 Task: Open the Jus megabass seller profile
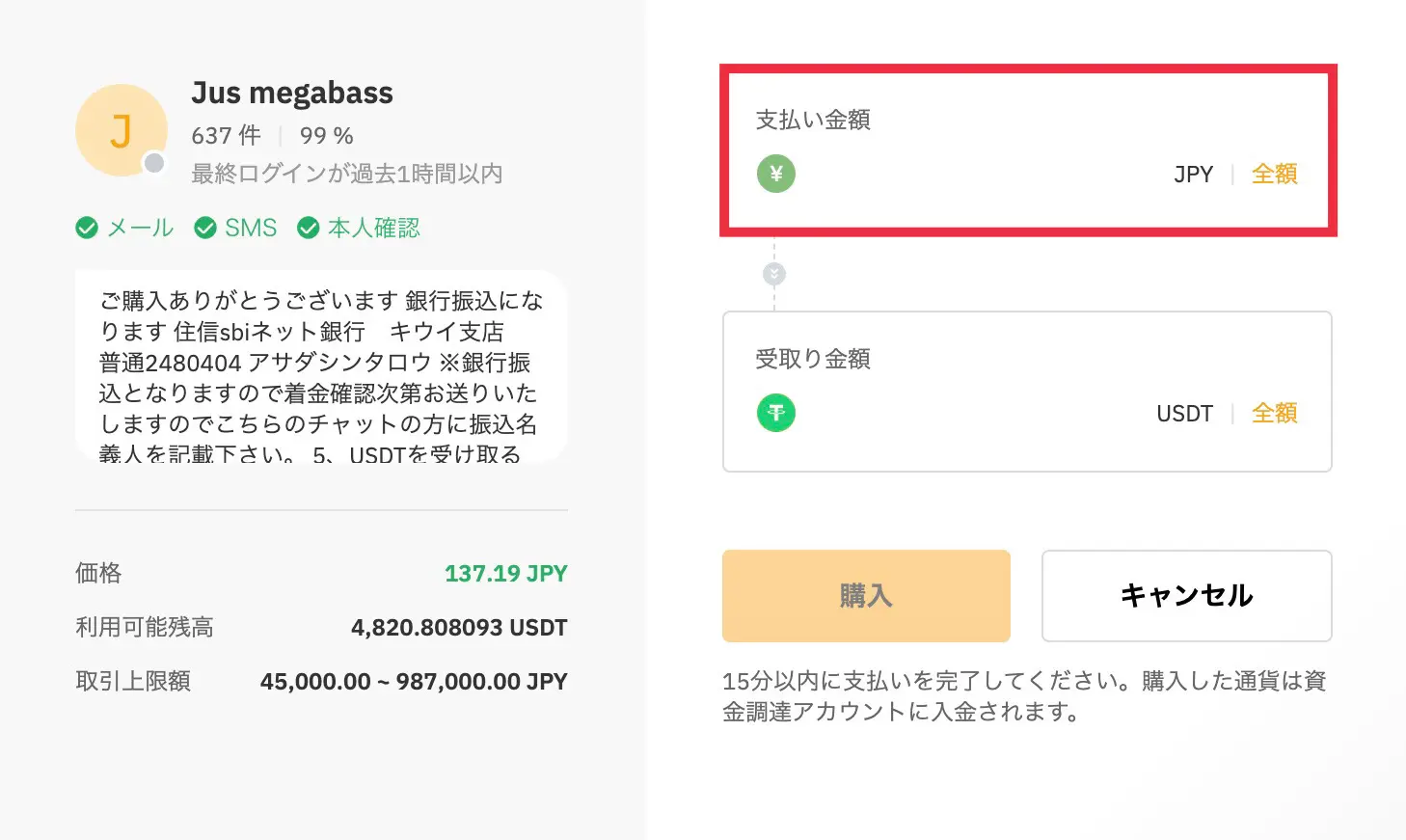(292, 93)
